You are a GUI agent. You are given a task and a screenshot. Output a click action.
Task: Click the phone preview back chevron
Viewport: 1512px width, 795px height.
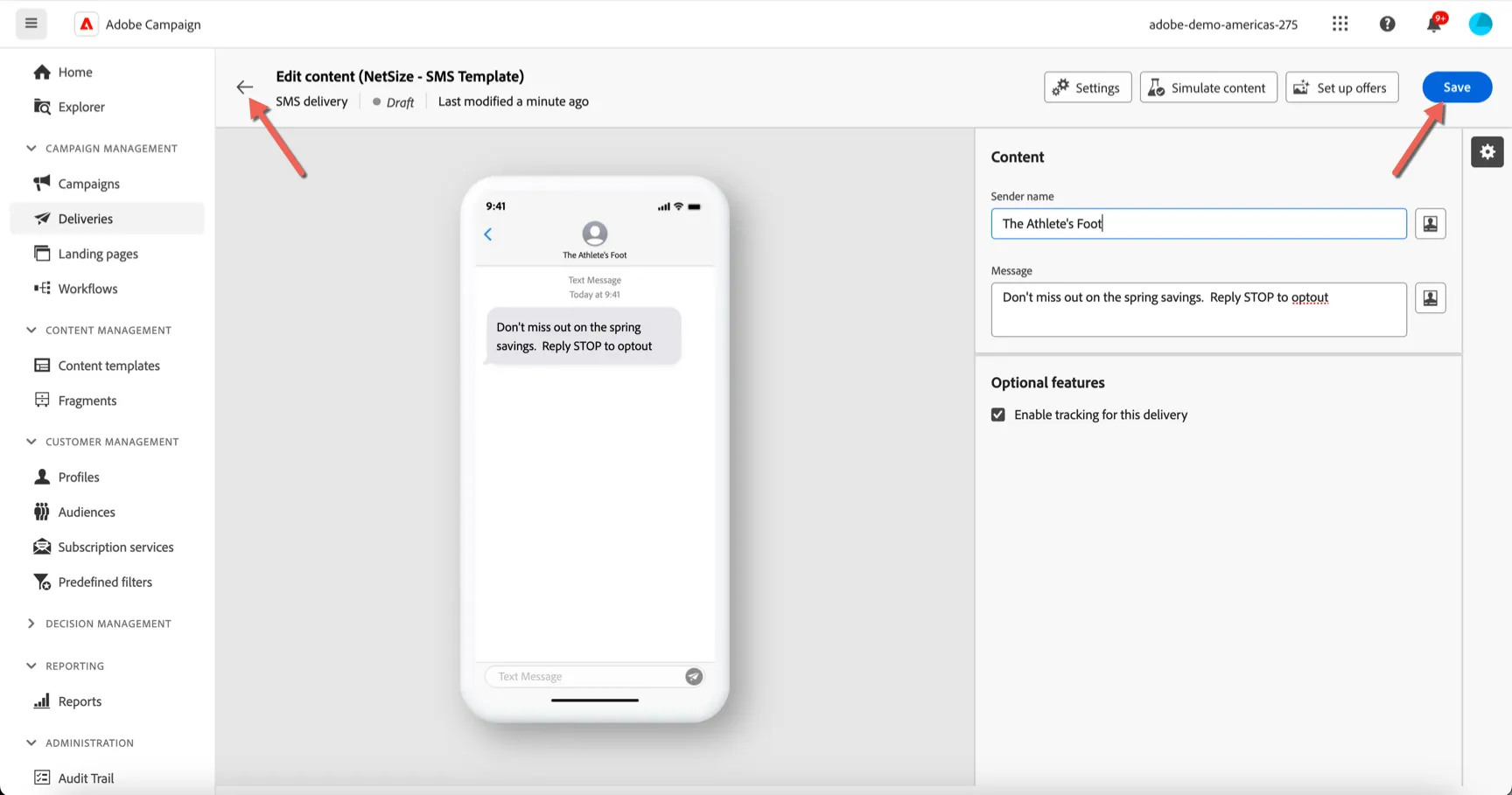tap(488, 234)
